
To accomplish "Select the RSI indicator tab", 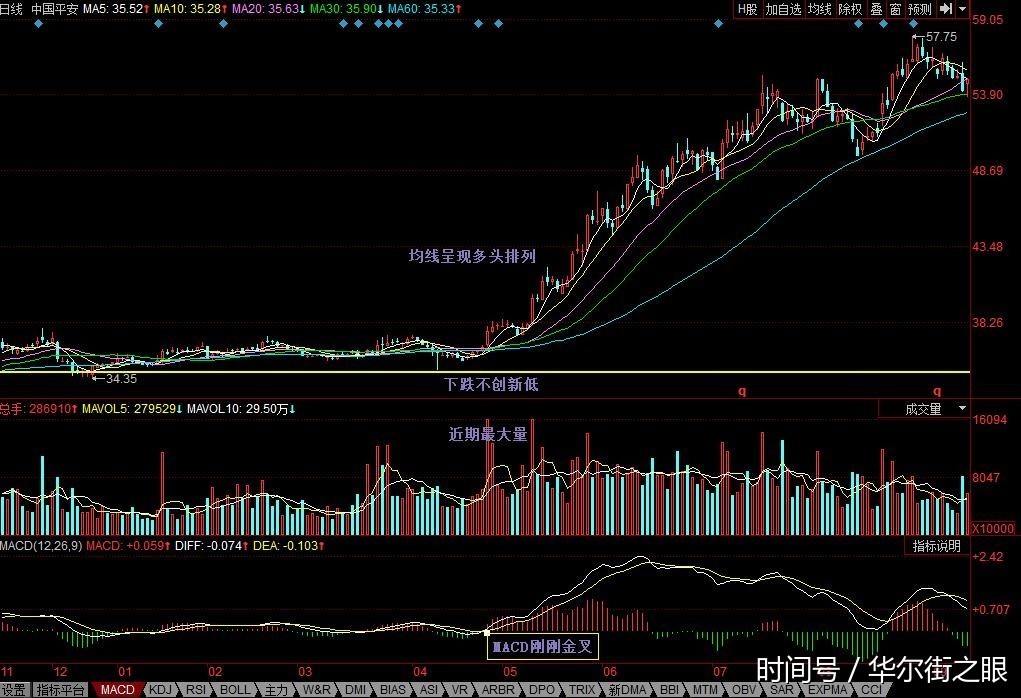I will point(196,690).
